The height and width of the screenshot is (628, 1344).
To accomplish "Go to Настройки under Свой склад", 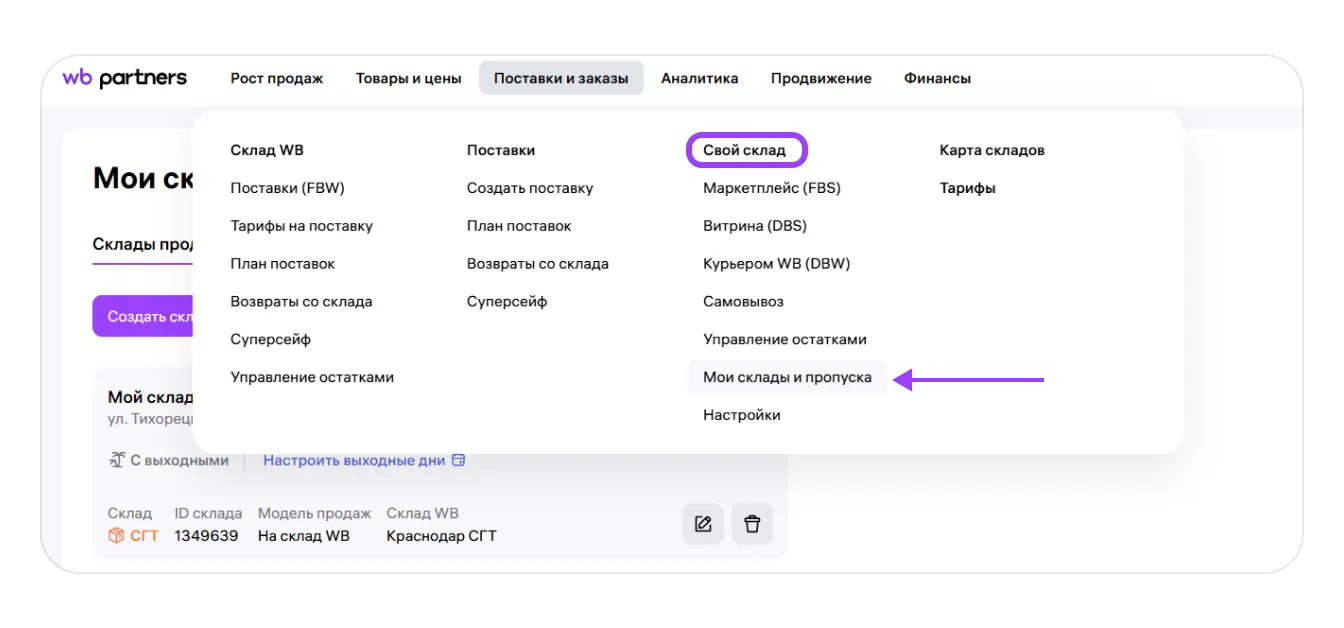I will [741, 415].
